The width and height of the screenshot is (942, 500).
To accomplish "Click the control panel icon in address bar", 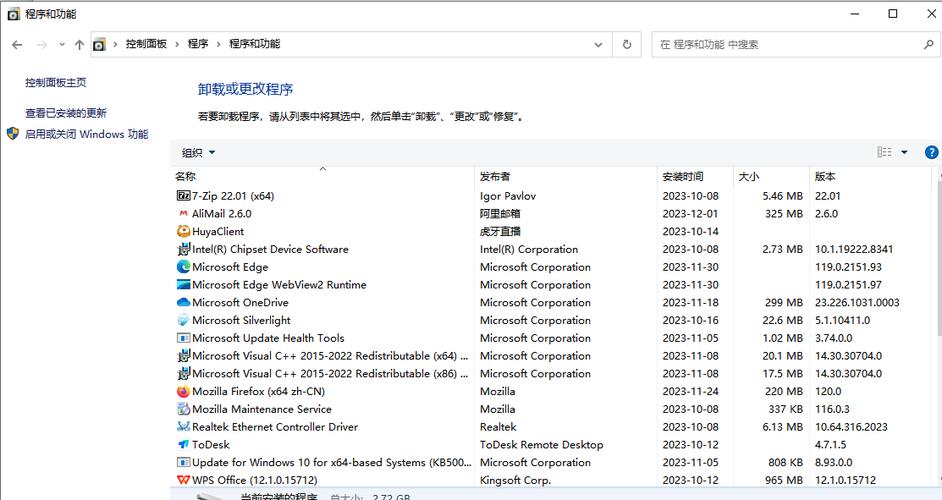I will 99,44.
